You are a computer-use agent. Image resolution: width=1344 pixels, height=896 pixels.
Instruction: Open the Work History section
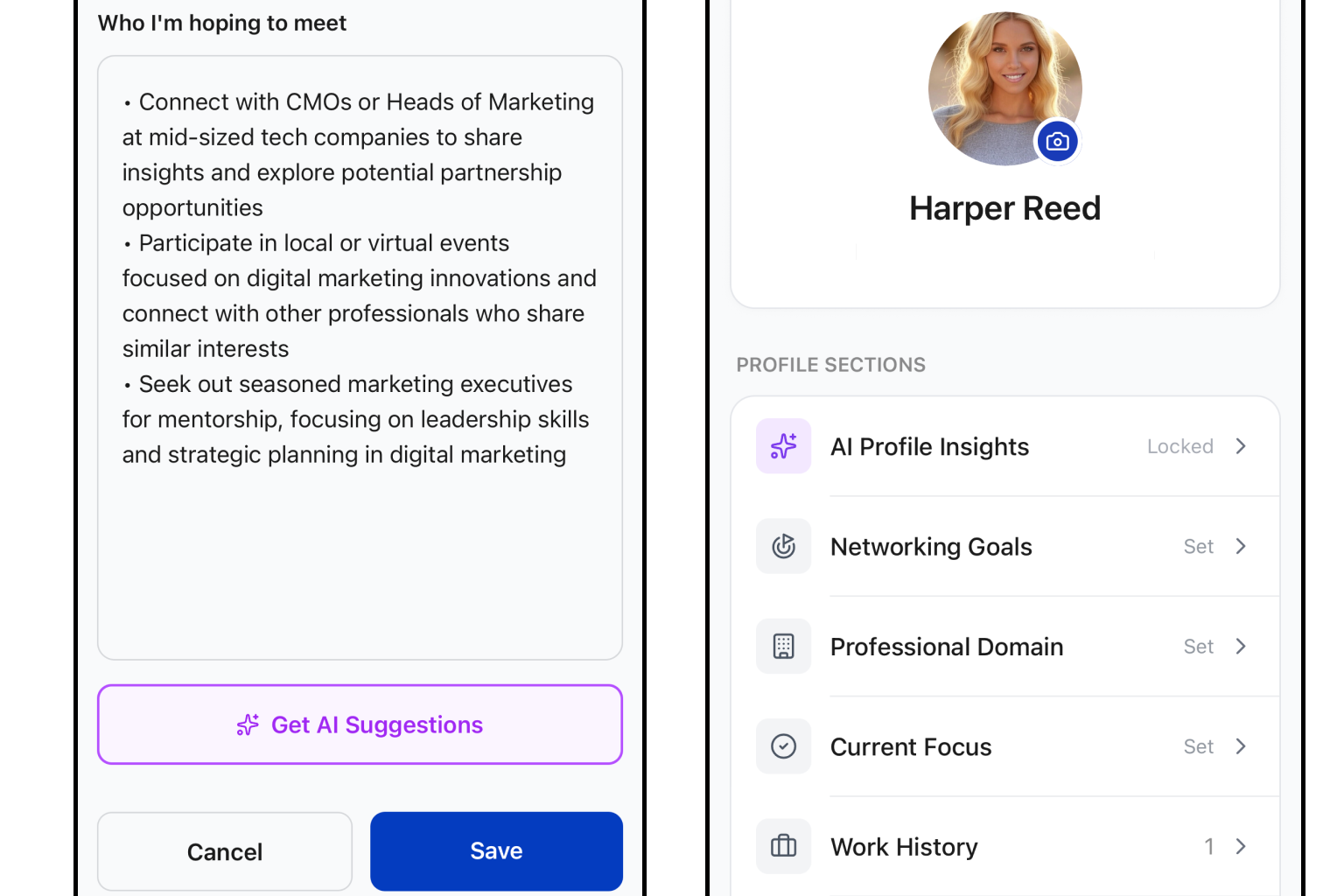pos(1005,846)
